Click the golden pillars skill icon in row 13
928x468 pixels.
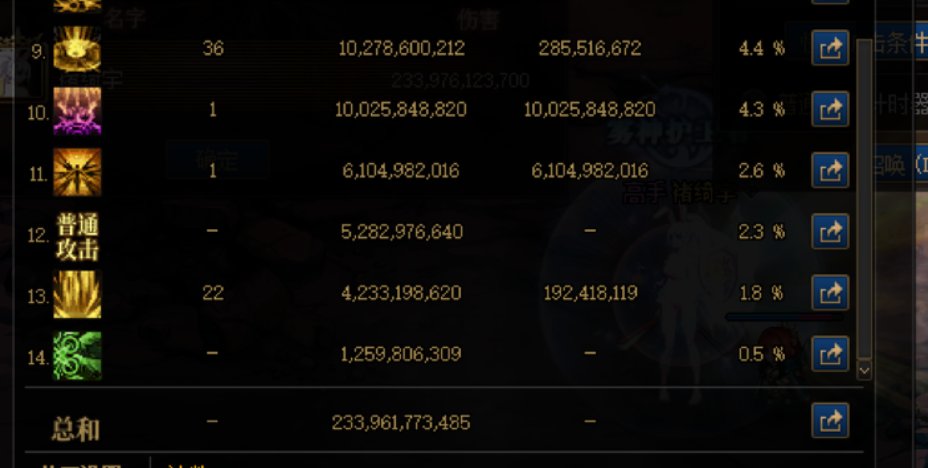pos(77,295)
